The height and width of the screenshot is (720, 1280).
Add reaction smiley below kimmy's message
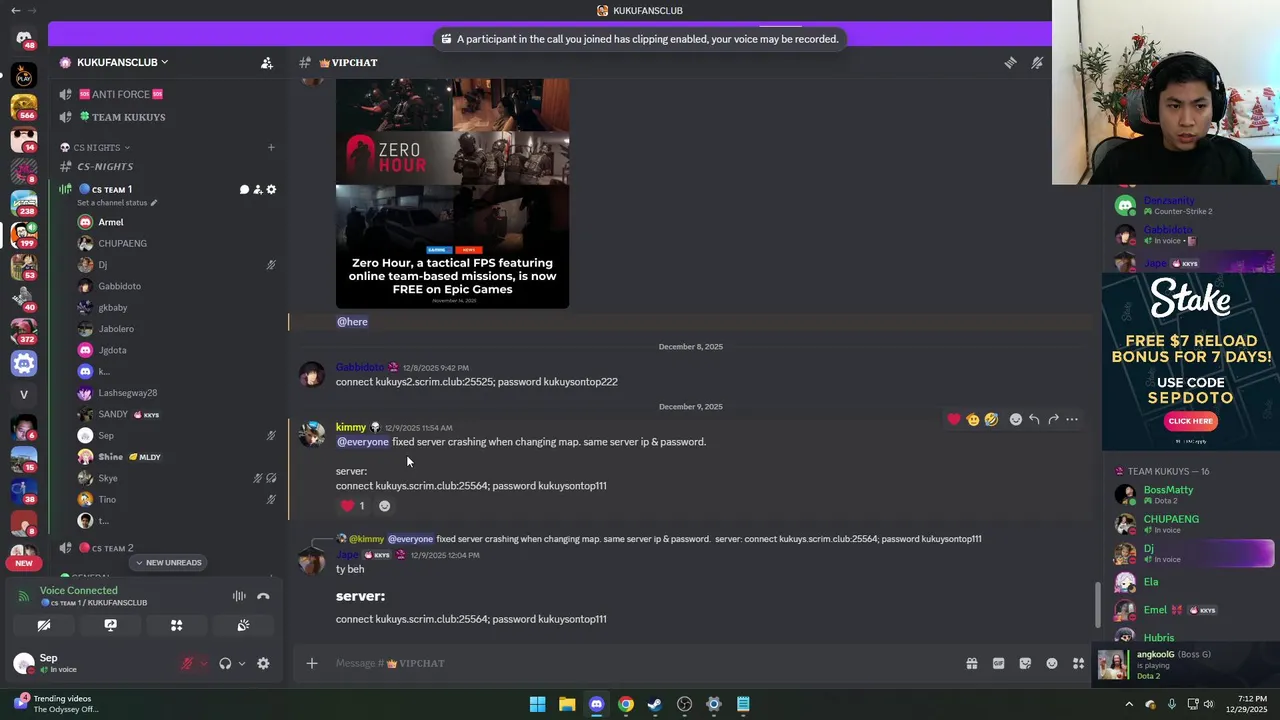[x=384, y=506]
